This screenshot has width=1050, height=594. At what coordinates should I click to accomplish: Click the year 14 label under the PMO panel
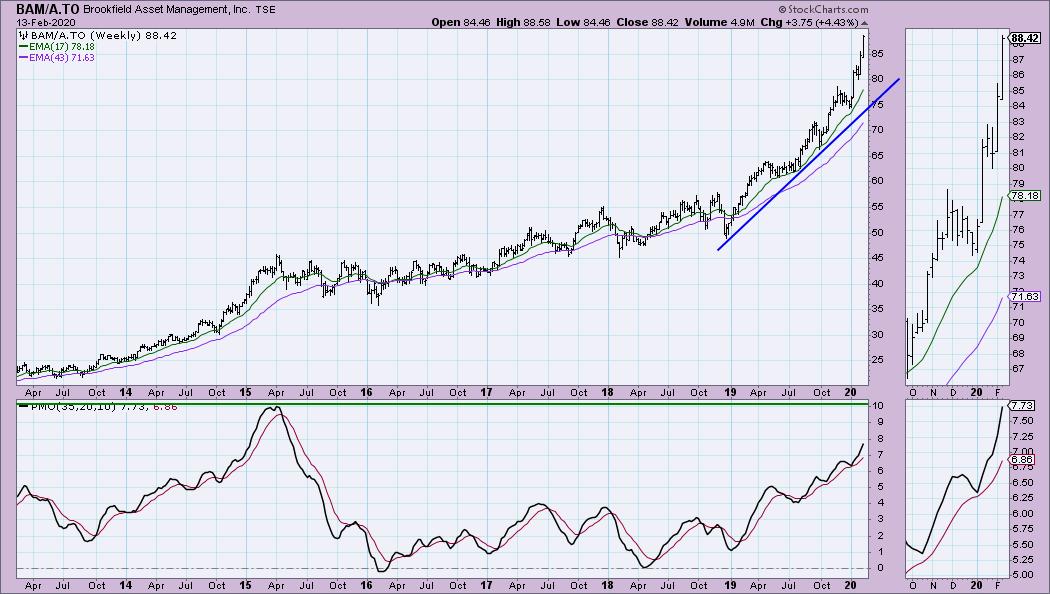(x=125, y=585)
